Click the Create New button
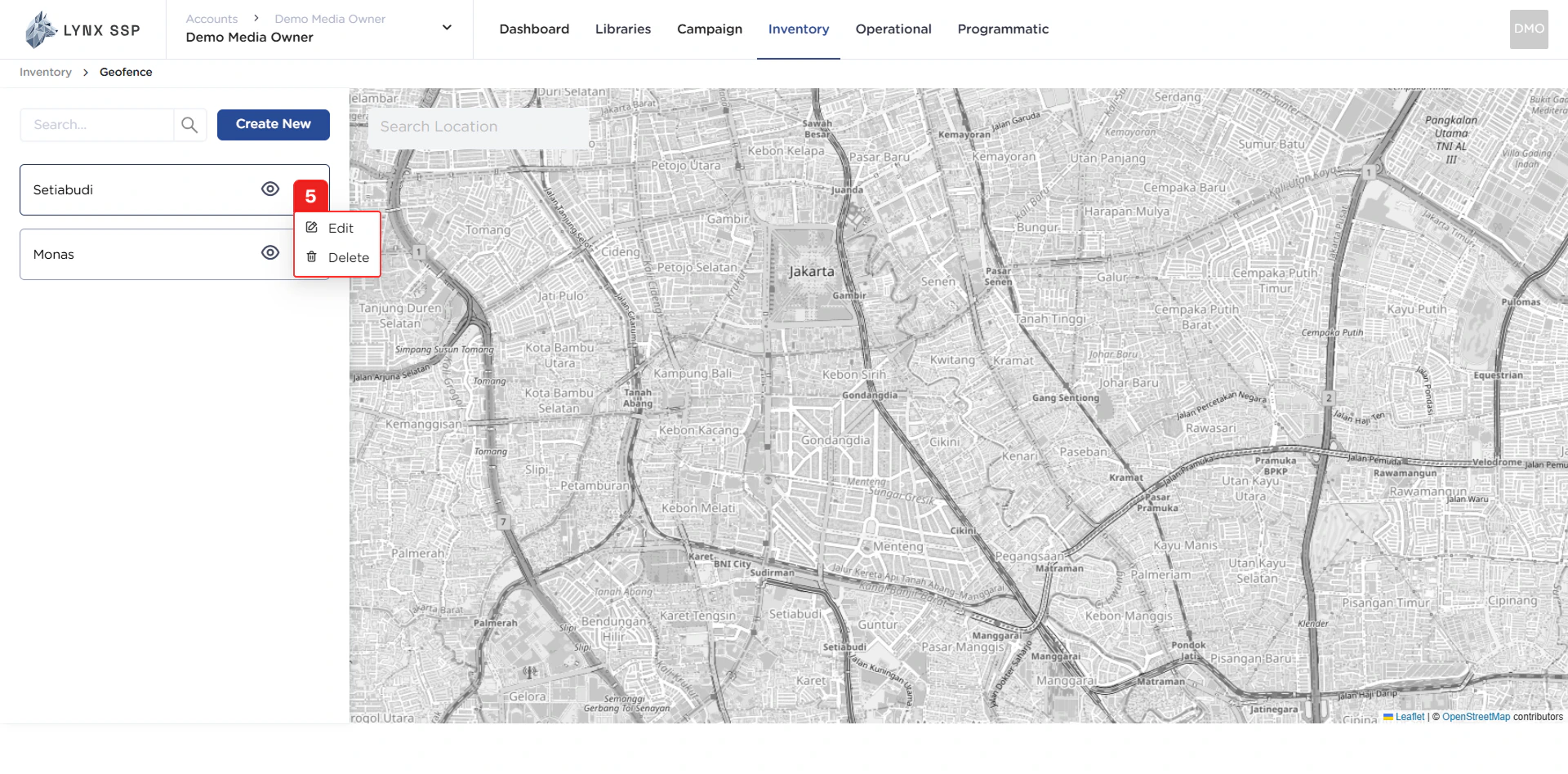 [274, 124]
